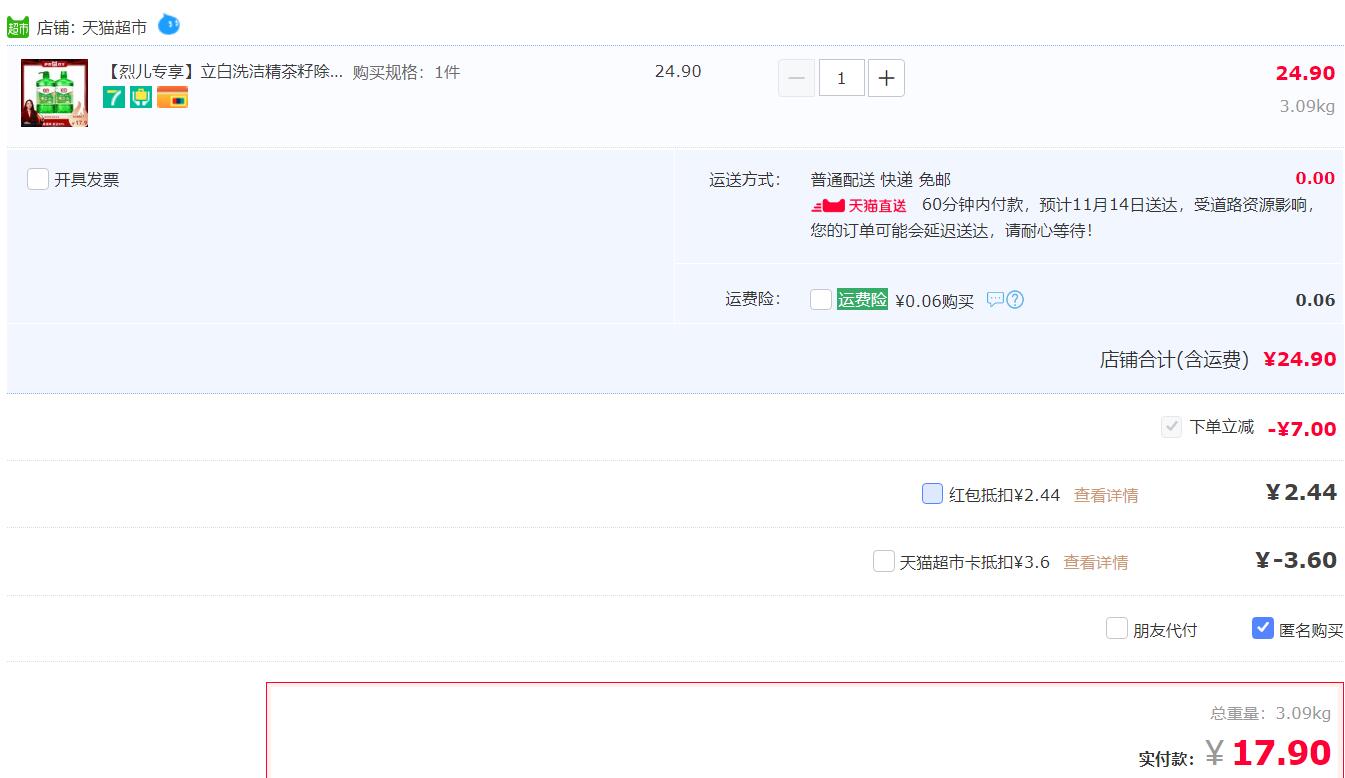The width and height of the screenshot is (1345, 778).
Task: Click the ¥0.06购买 insurance price text
Action: [x=934, y=301]
